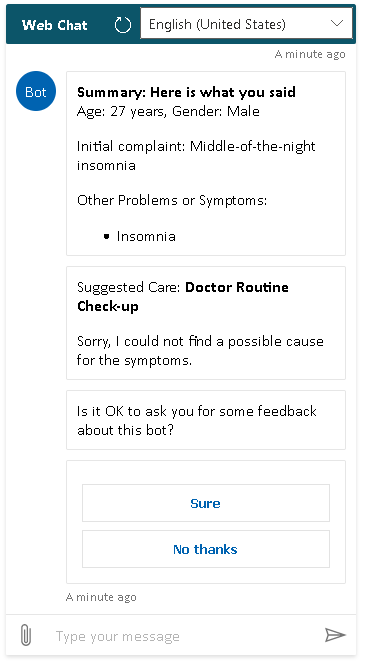Click the Other Problems or Symptoms label
365x662 pixels.
coord(172,200)
